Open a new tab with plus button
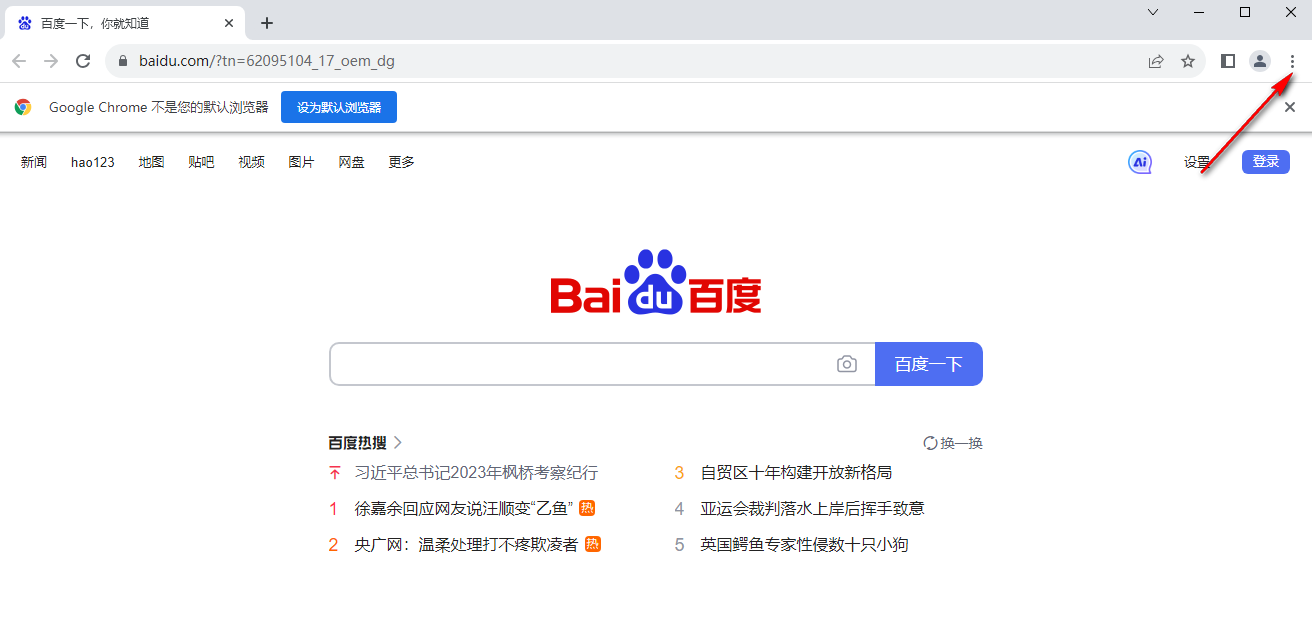The image size is (1312, 636). pyautogui.click(x=266, y=23)
